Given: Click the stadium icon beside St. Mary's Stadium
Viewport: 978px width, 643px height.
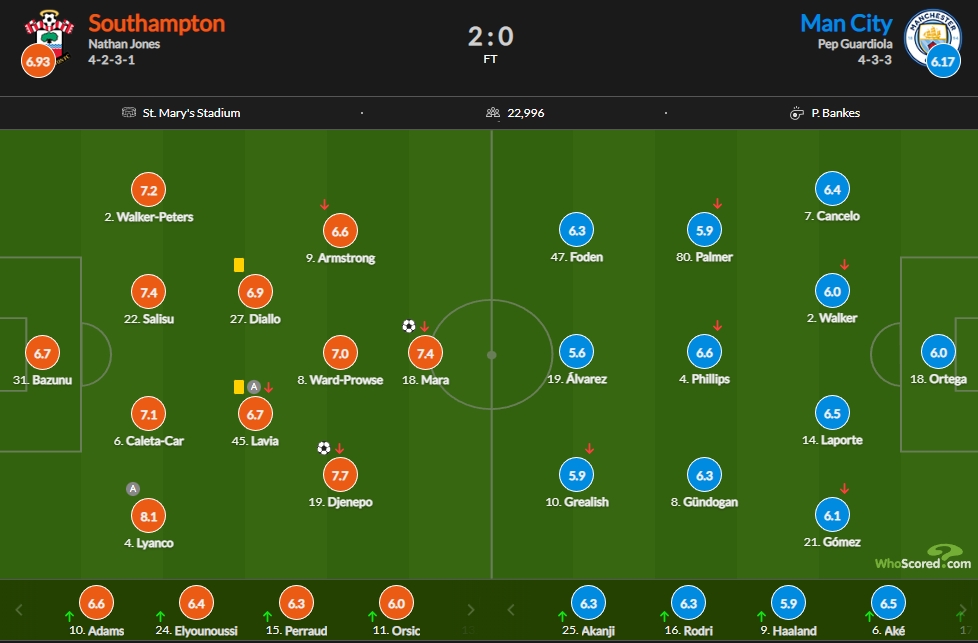Looking at the screenshot, I should pos(128,112).
